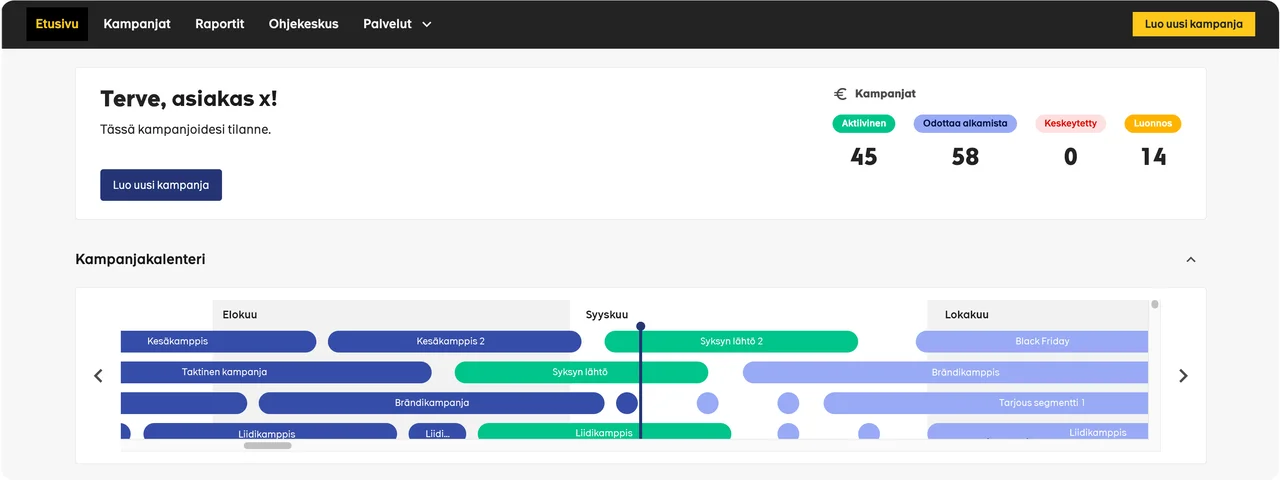Open the Syksyn lähtö 2 campaign bar
The width and height of the screenshot is (1280, 482).
click(x=731, y=342)
